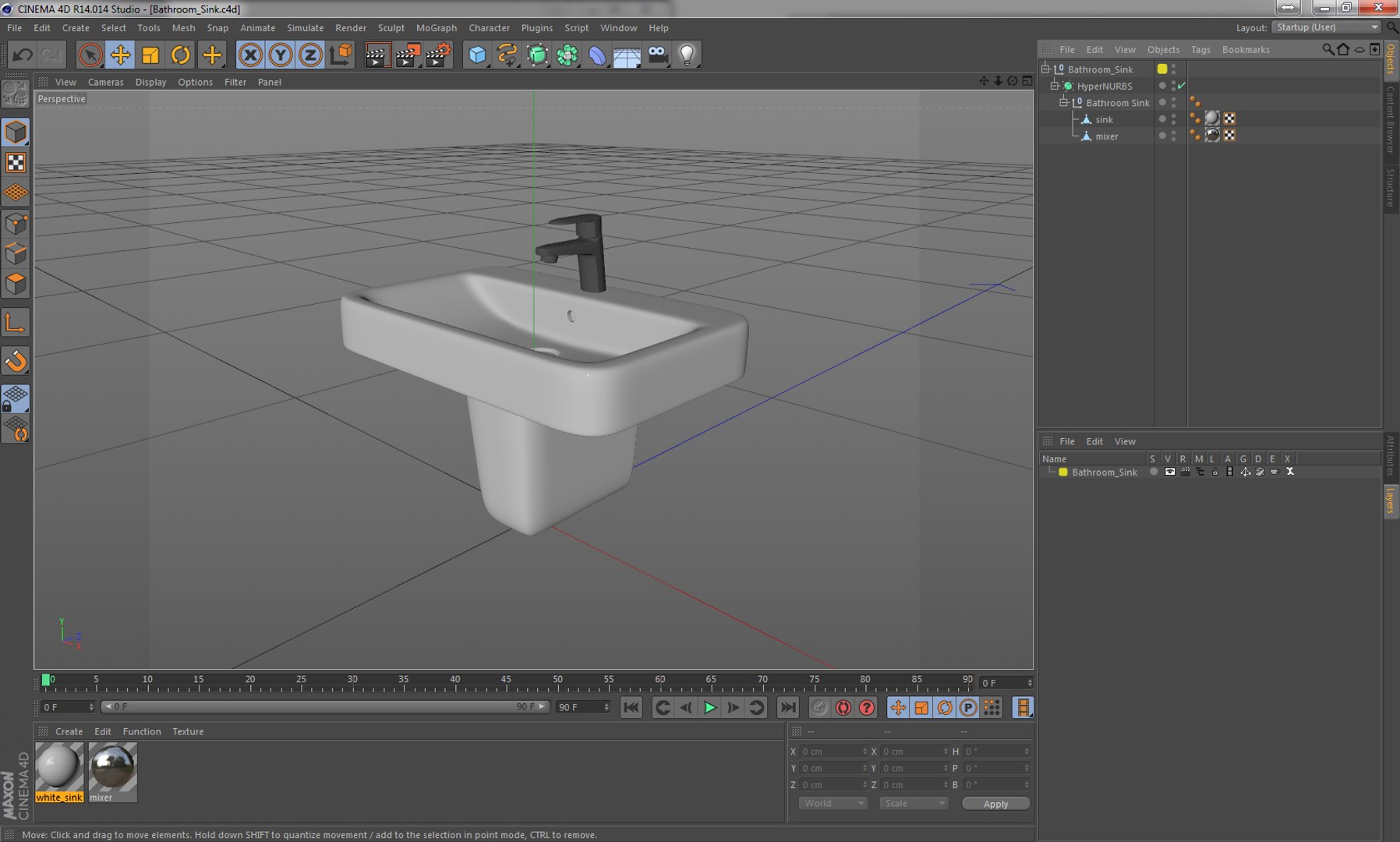The width and height of the screenshot is (1400, 842).
Task: Open Edit Render Settings
Action: 439,55
